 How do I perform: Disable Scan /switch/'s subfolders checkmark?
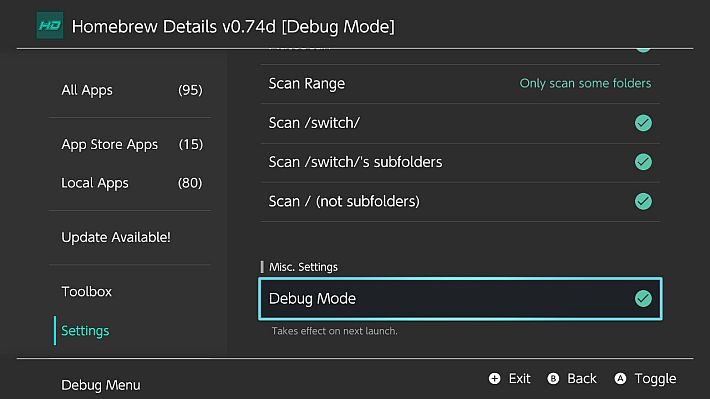[x=643, y=162]
